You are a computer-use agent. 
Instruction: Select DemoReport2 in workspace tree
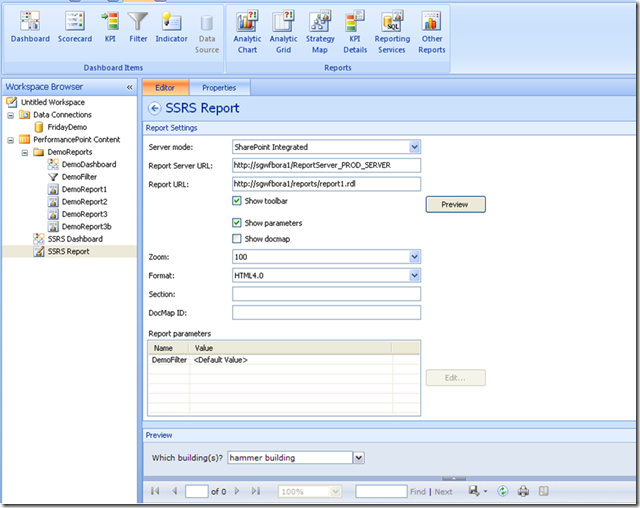click(x=84, y=202)
